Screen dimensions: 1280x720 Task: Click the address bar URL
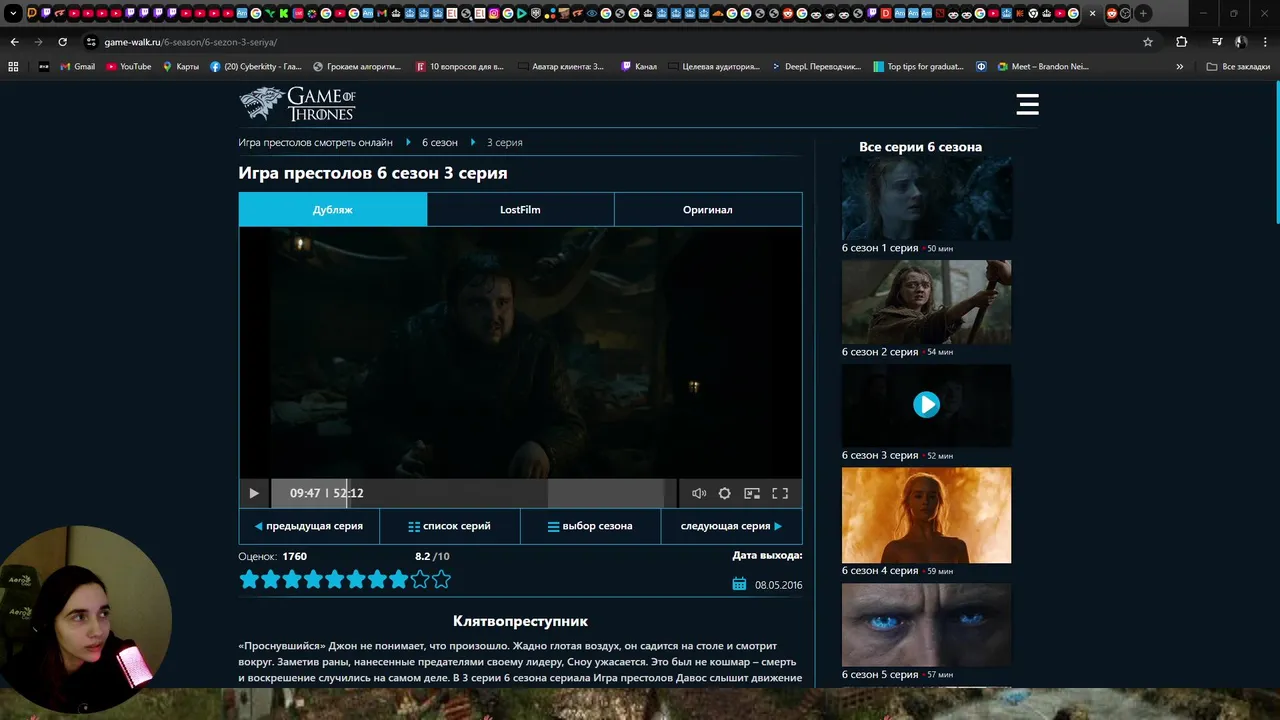[191, 42]
